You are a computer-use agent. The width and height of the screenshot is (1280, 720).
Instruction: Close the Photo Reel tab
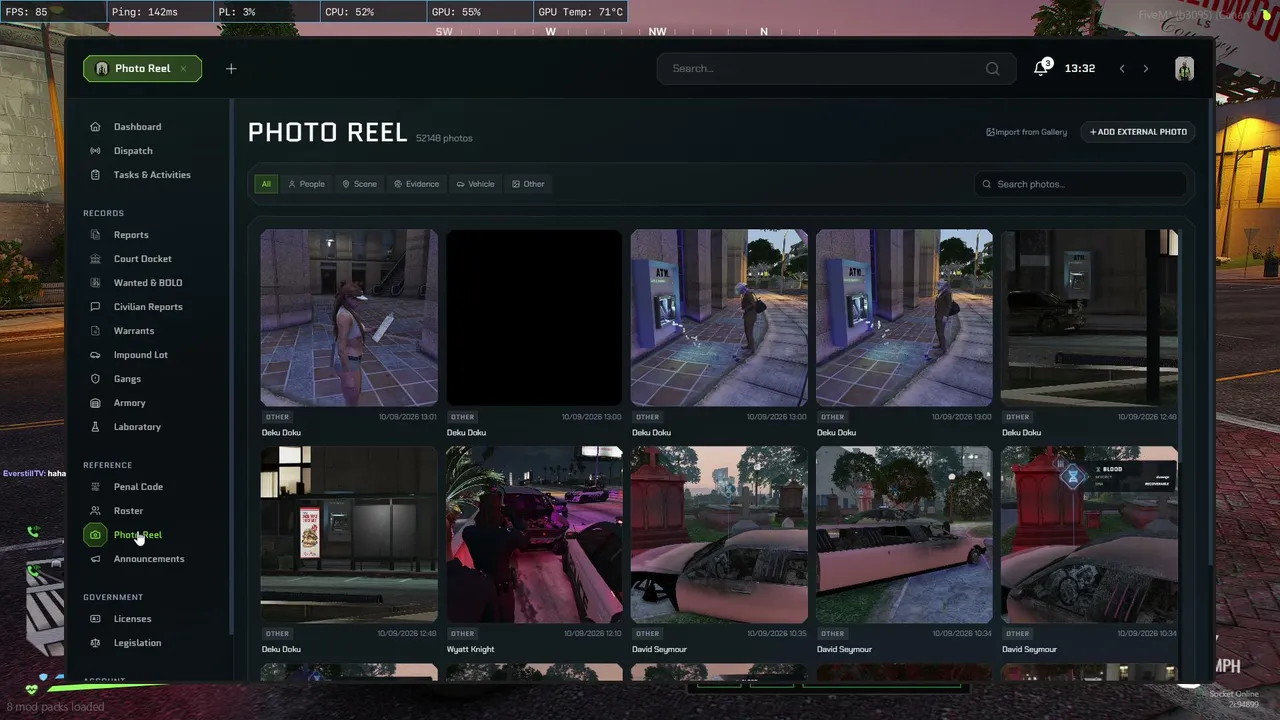pyautogui.click(x=183, y=68)
